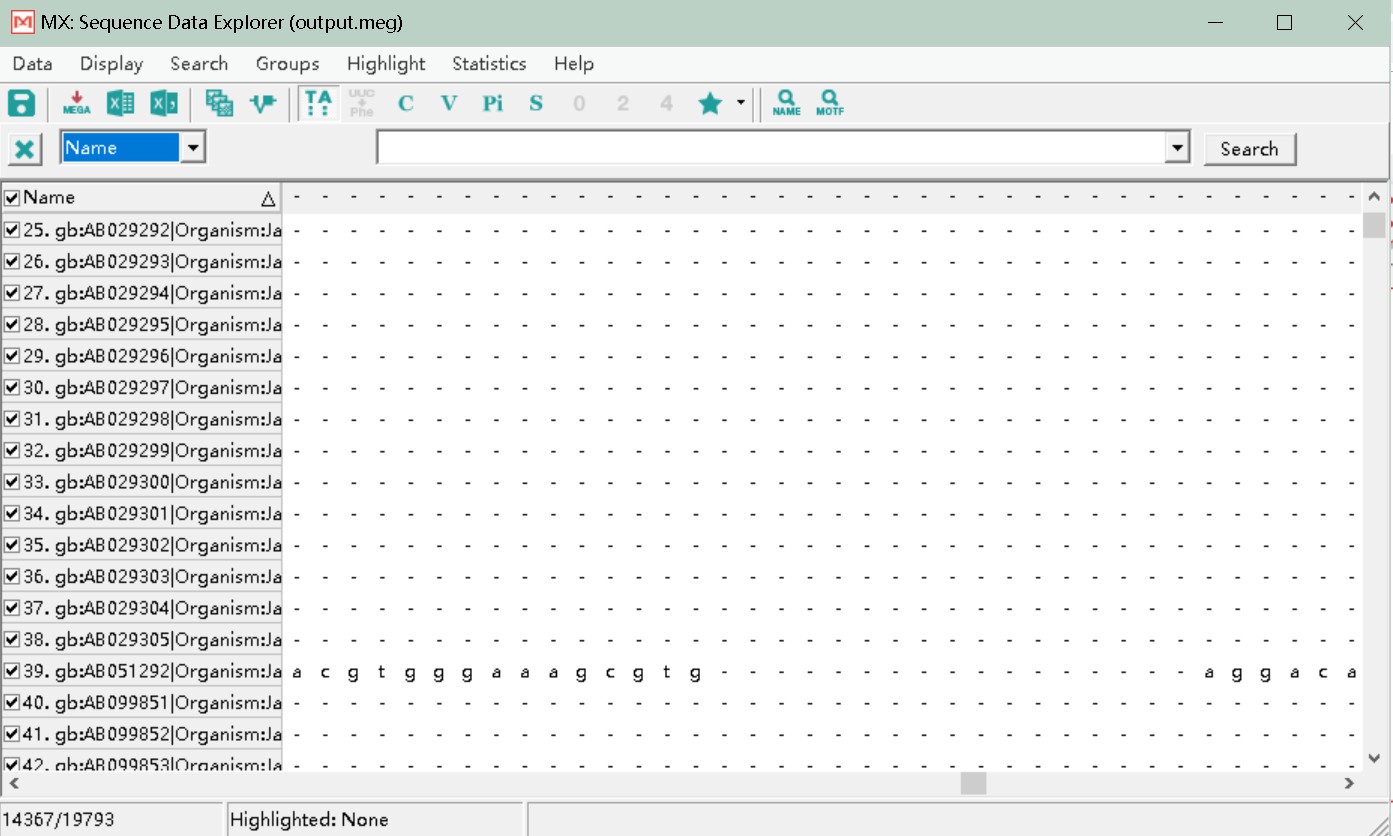The height and width of the screenshot is (836, 1393).
Task: Expand the search text history dropdown
Action: point(1179,149)
